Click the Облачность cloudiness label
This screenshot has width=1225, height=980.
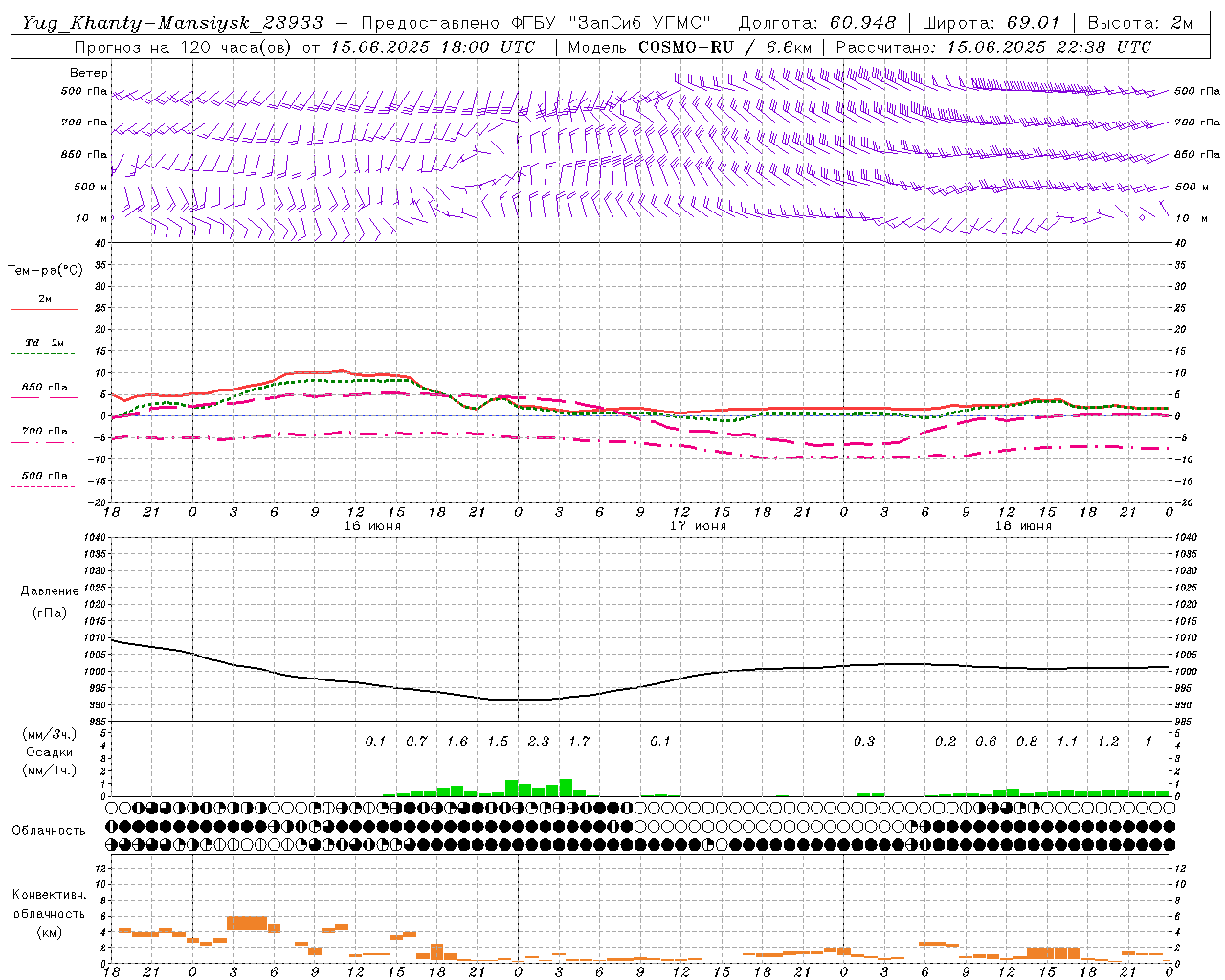tap(49, 830)
